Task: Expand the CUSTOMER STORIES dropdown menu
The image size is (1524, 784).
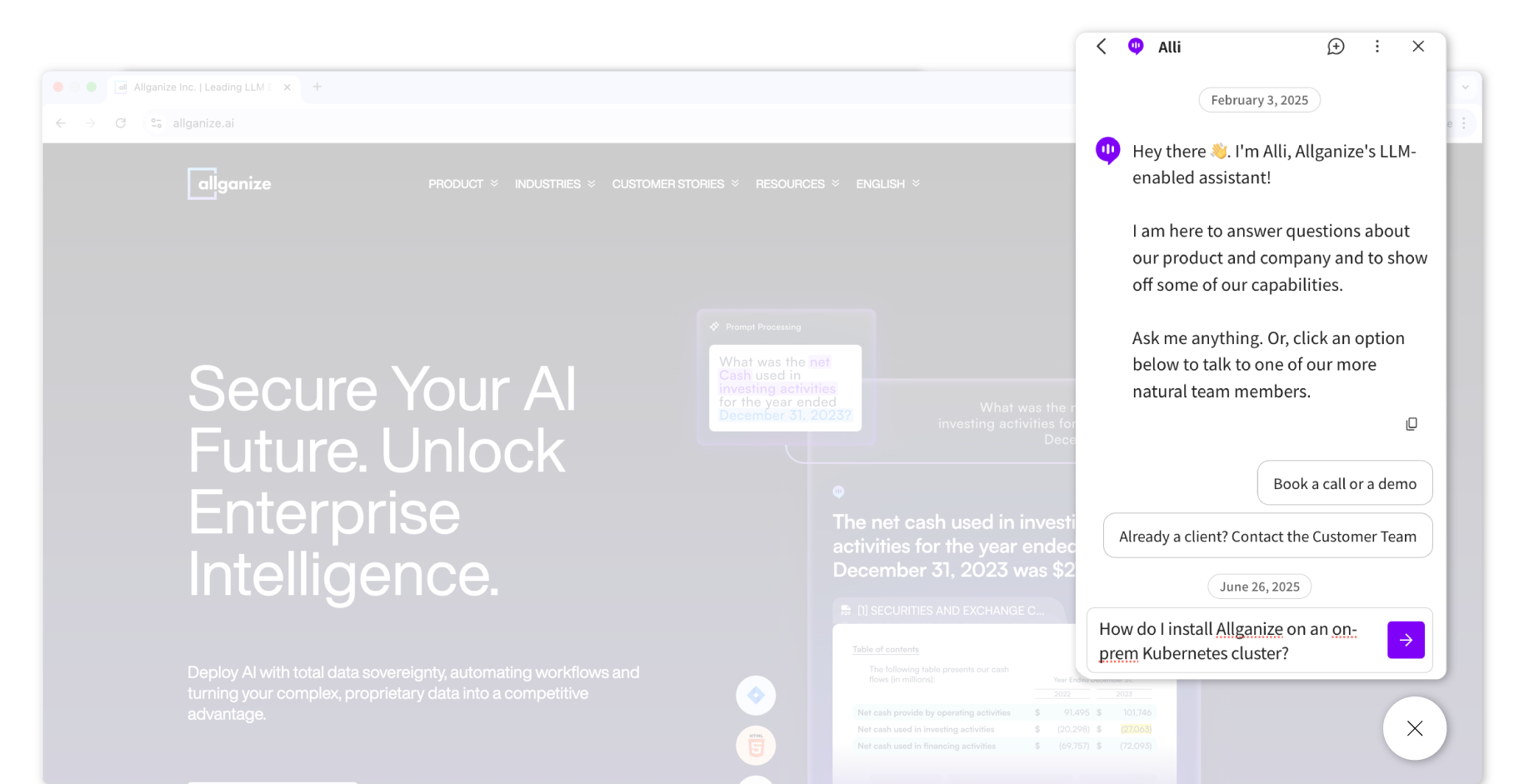Action: [x=676, y=184]
